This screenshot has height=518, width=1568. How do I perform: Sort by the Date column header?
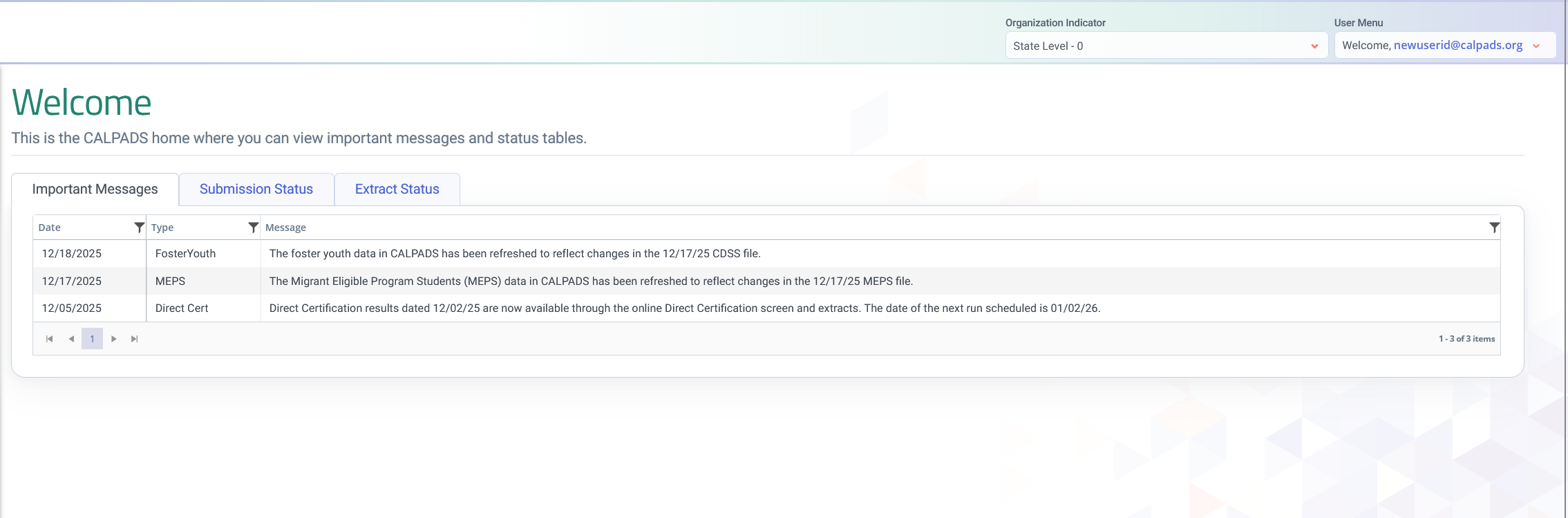tap(50, 228)
